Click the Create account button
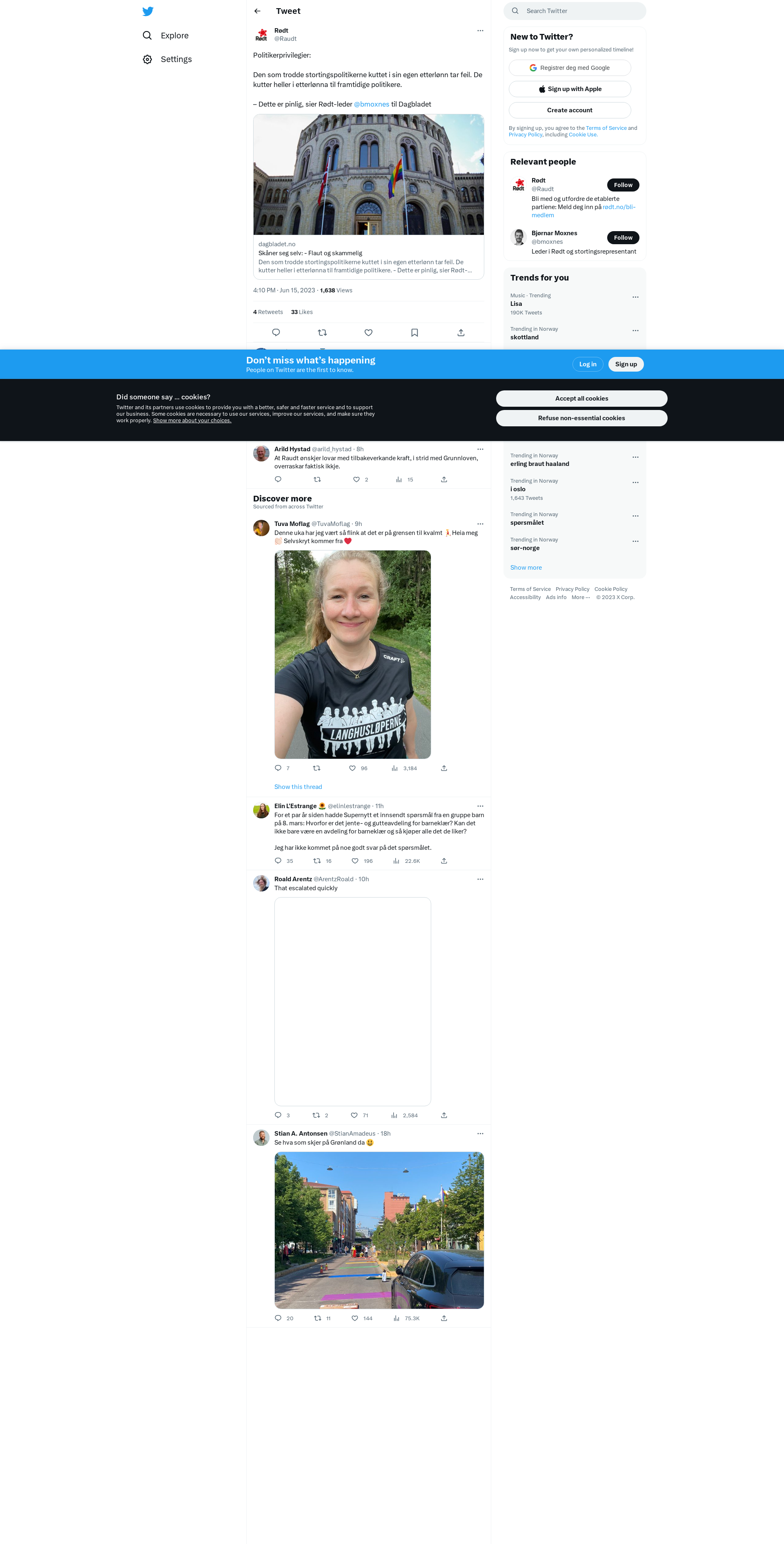 point(569,110)
